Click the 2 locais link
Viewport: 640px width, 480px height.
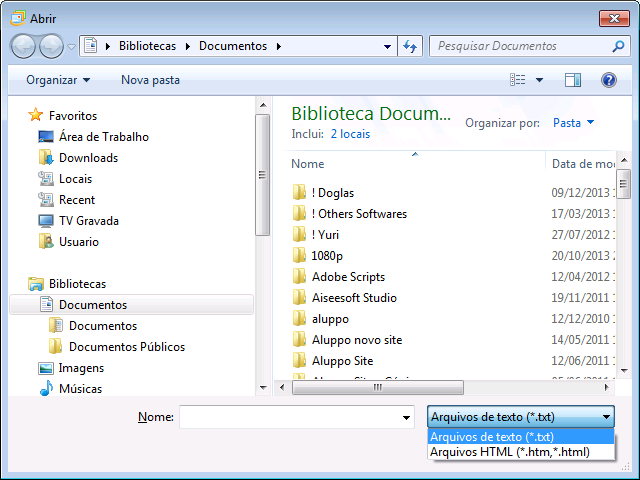(x=350, y=134)
